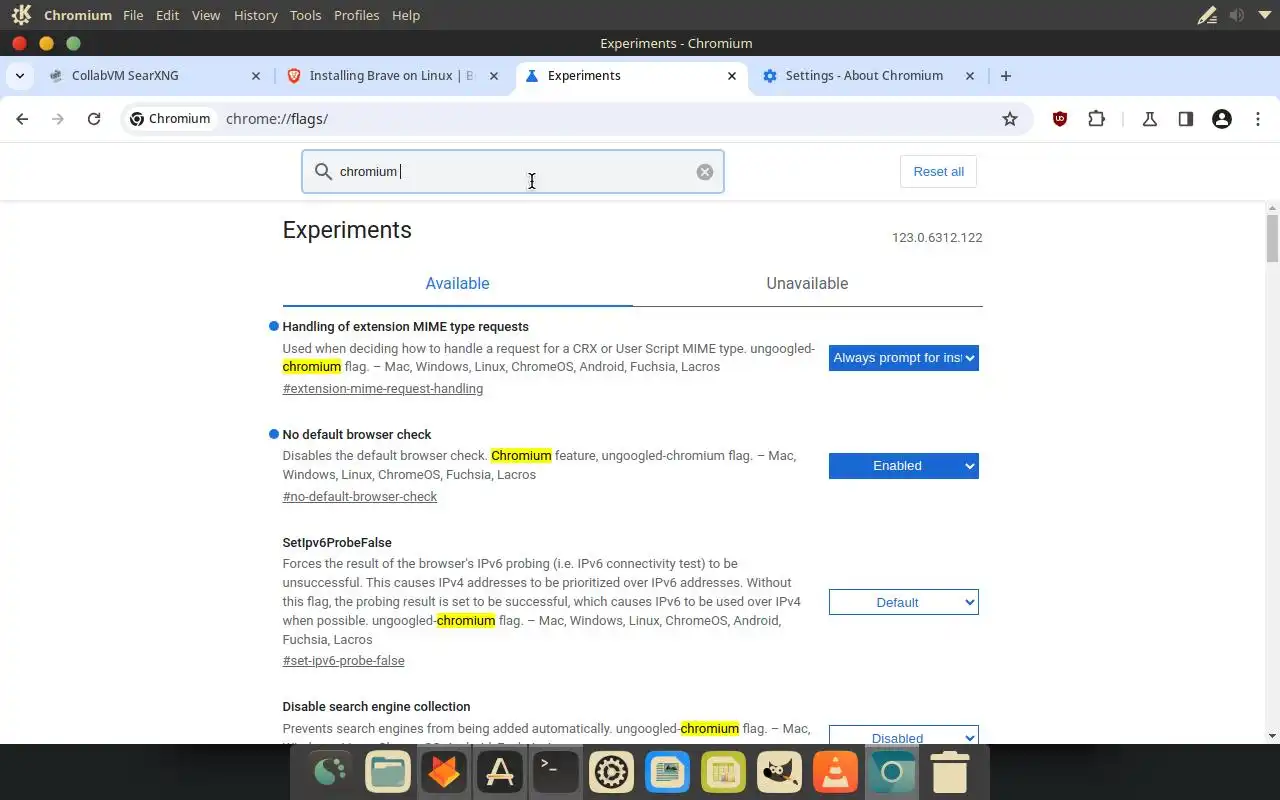Screen dimensions: 1280x800
Task: Open the spreadsheet app icon in dock
Action: (x=724, y=772)
